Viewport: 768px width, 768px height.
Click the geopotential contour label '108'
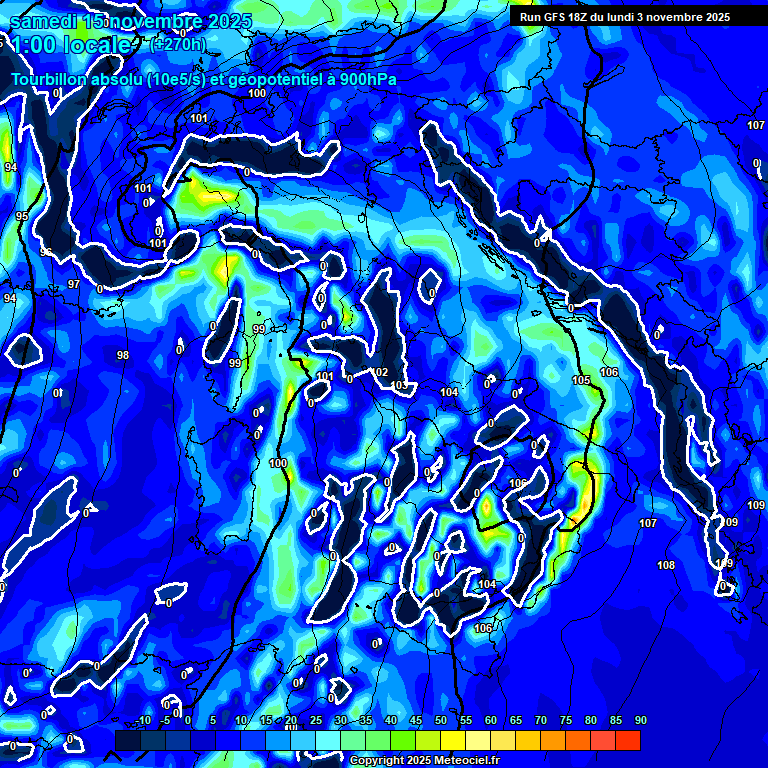(666, 565)
